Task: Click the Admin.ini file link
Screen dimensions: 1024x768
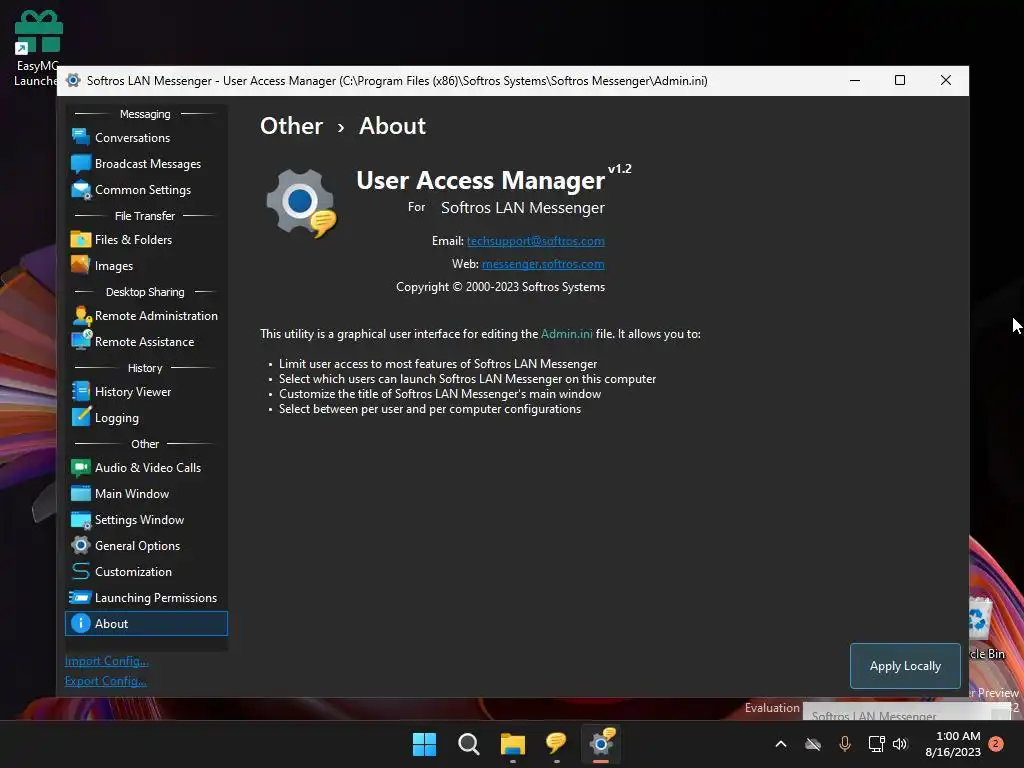Action: click(567, 334)
